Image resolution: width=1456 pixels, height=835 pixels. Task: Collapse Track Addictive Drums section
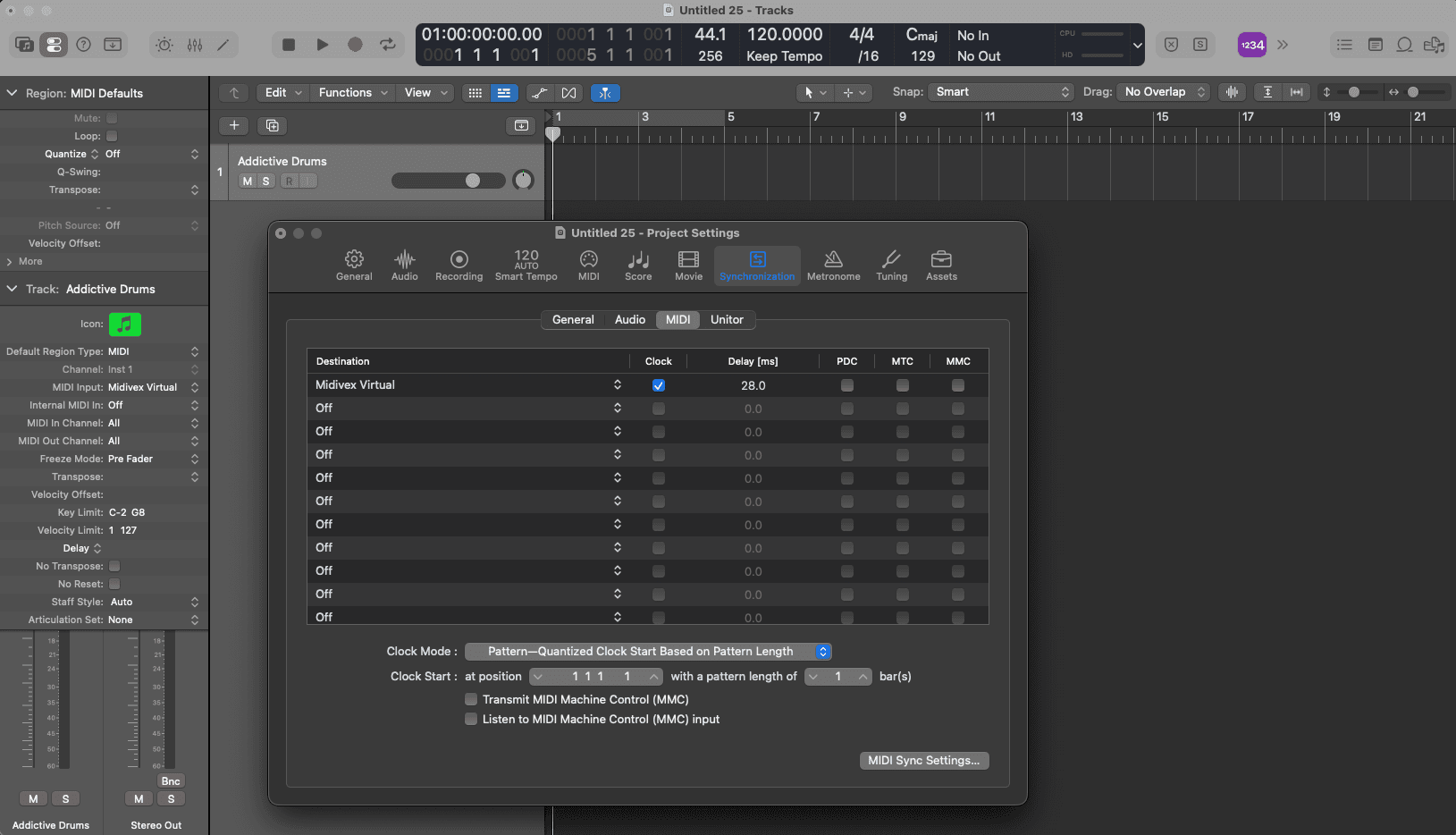(13, 289)
